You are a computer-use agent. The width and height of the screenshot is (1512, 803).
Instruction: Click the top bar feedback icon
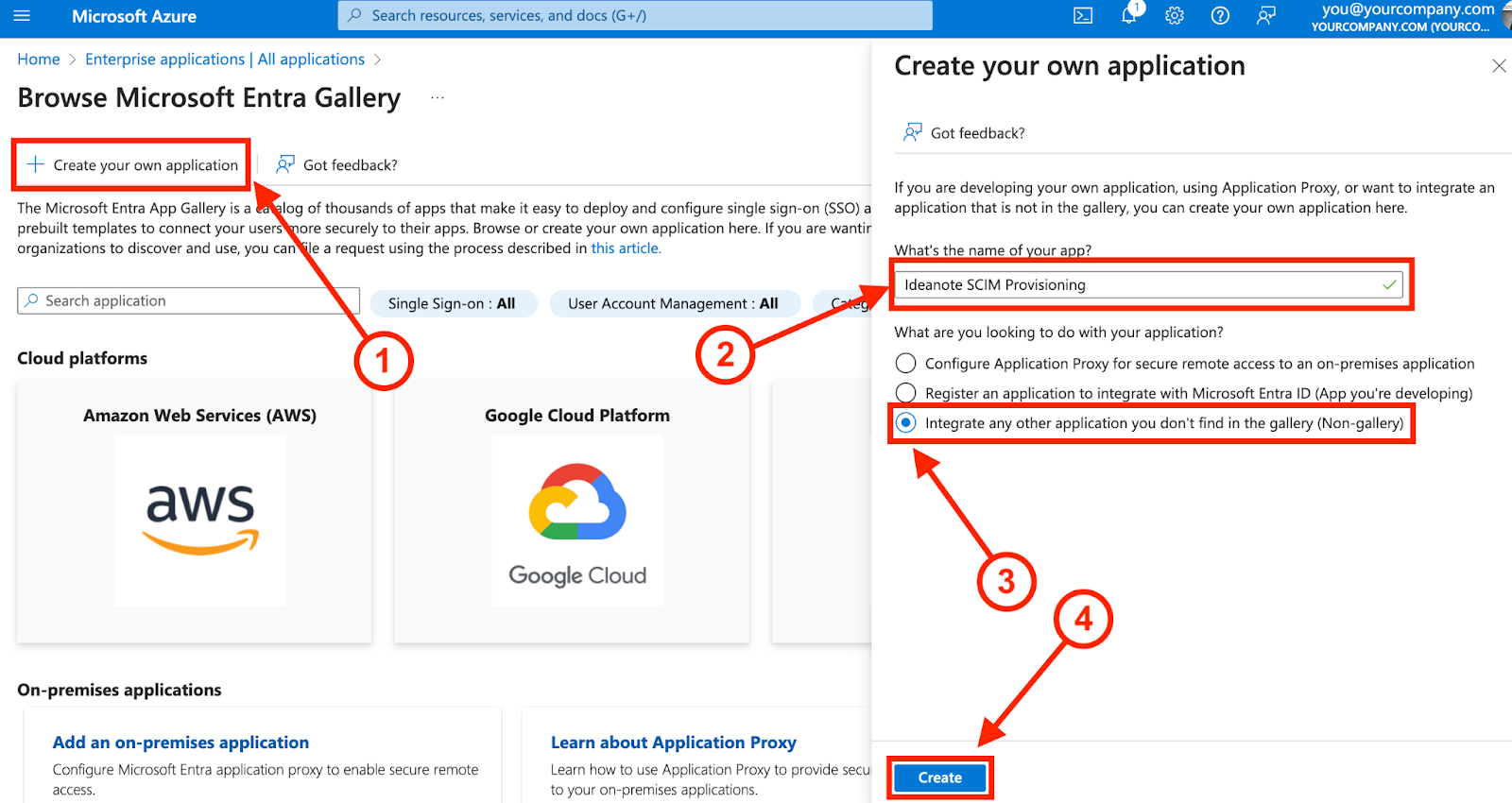[1266, 16]
